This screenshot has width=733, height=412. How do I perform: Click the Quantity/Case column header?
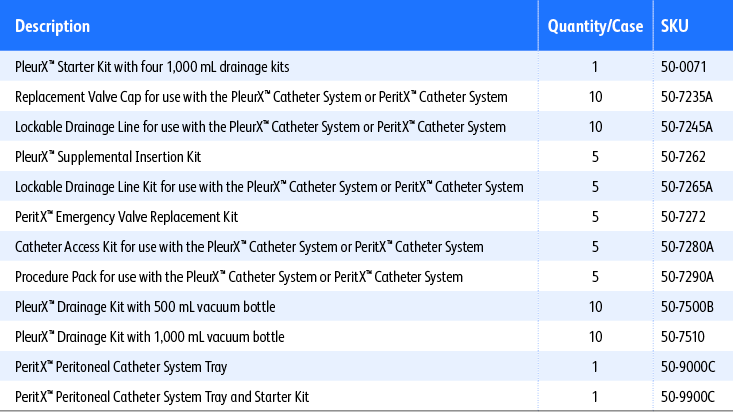595,26
